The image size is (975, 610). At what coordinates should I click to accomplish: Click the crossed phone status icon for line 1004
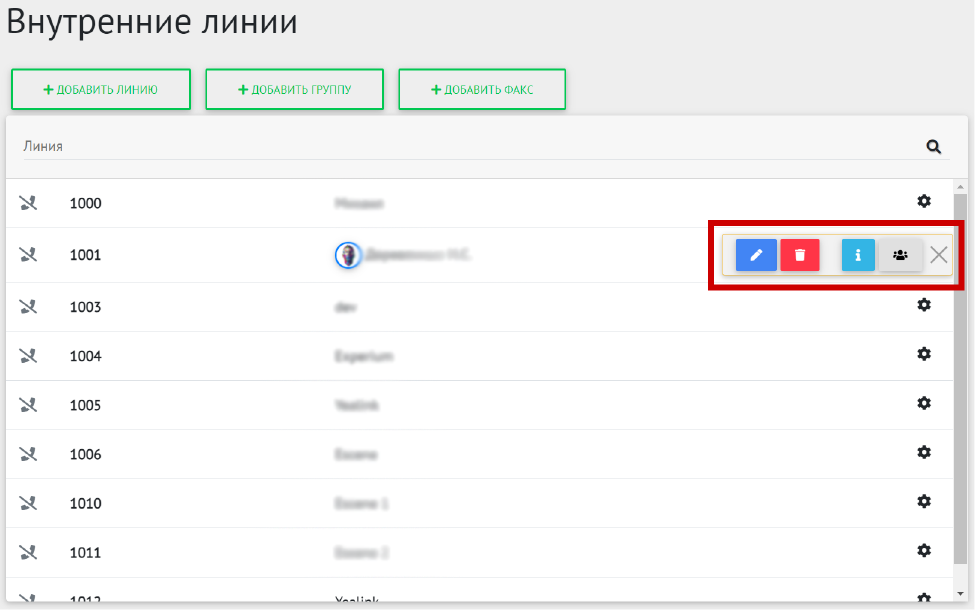(29, 355)
